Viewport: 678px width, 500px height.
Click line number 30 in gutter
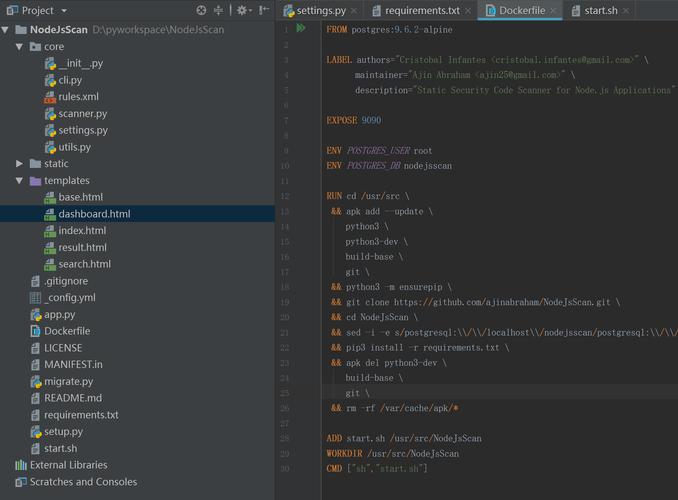point(285,469)
